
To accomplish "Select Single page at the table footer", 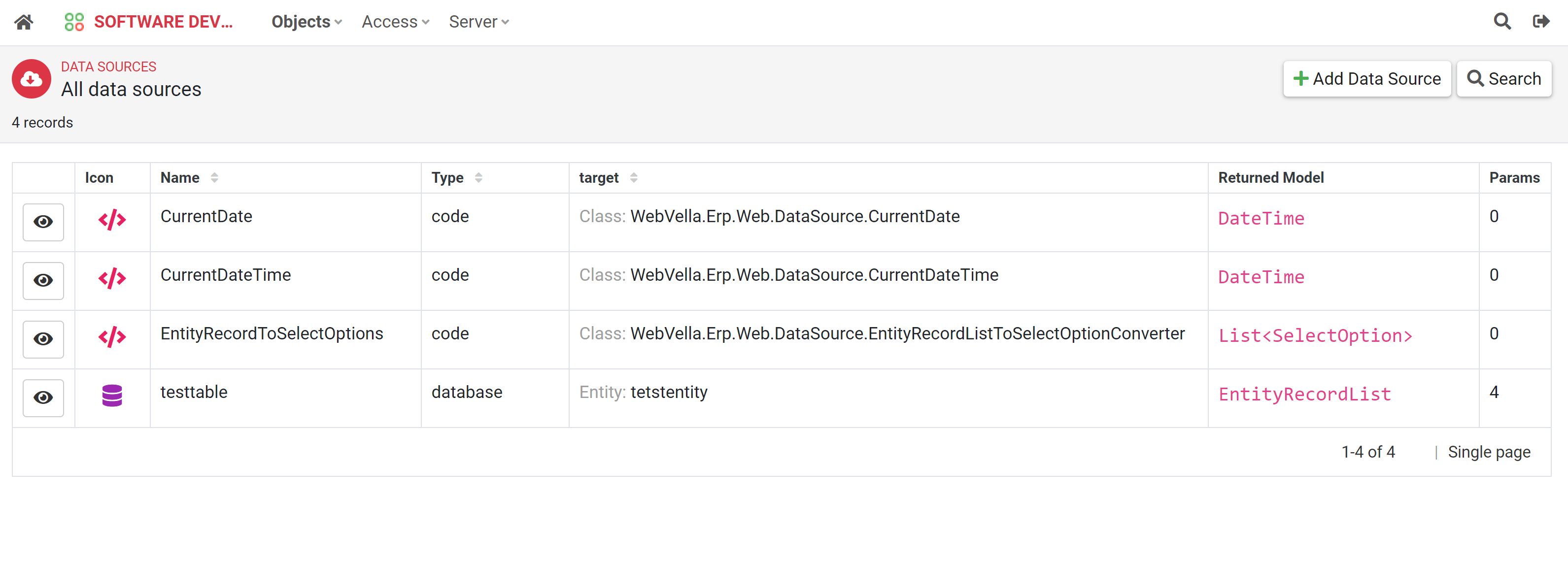I will click(x=1489, y=452).
